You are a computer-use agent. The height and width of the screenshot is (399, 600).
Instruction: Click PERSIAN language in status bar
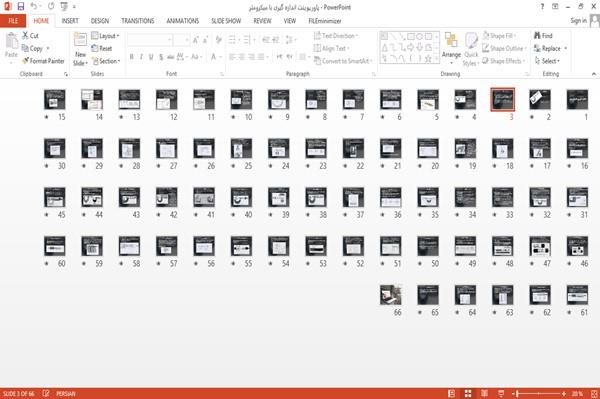(x=66, y=394)
